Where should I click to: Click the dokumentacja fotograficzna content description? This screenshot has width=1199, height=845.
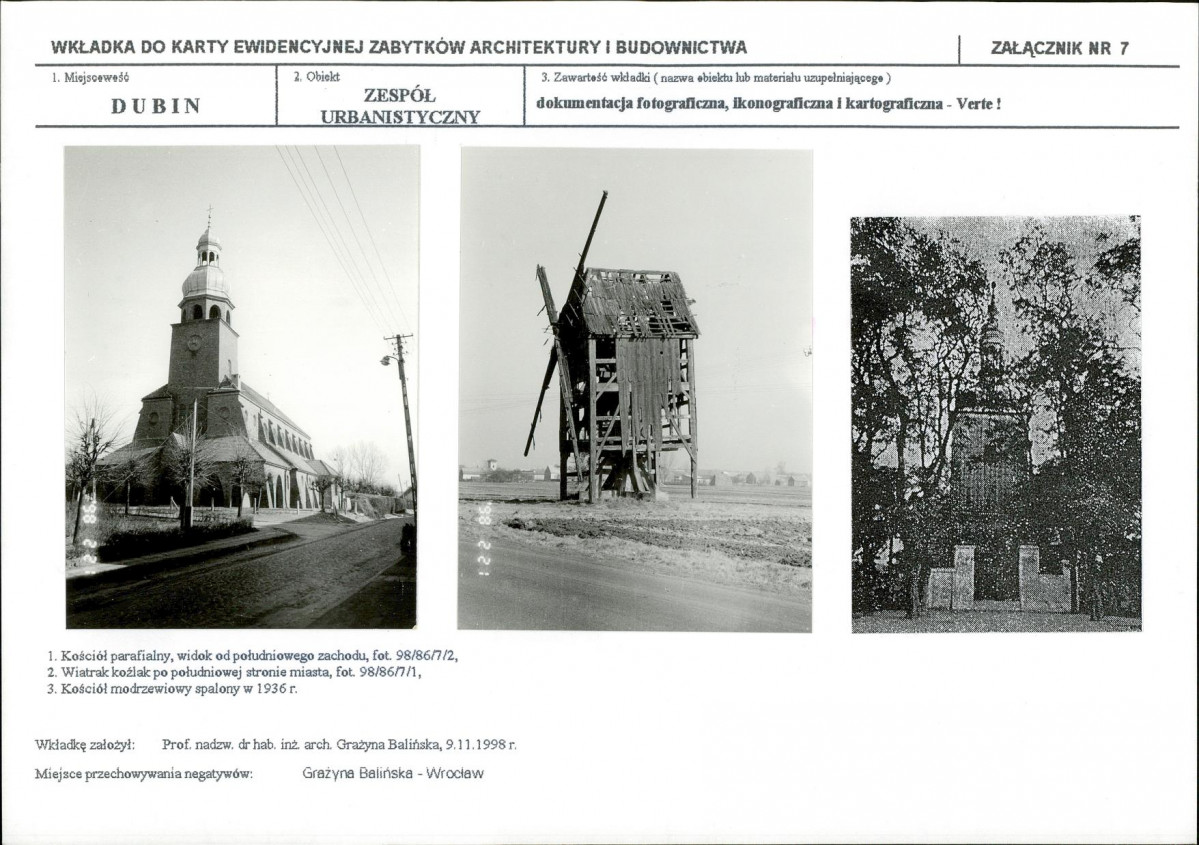[x=768, y=103]
